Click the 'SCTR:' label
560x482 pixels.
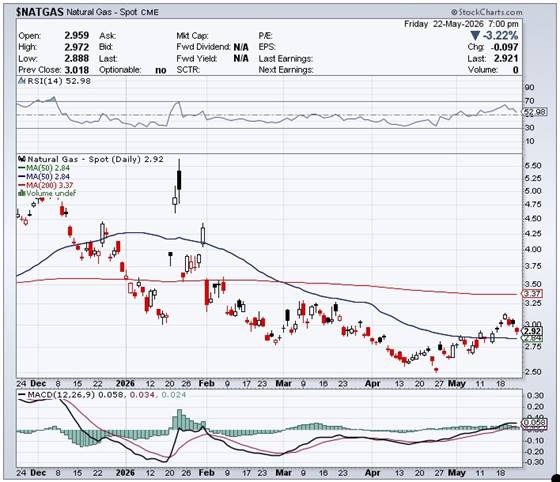pos(188,70)
